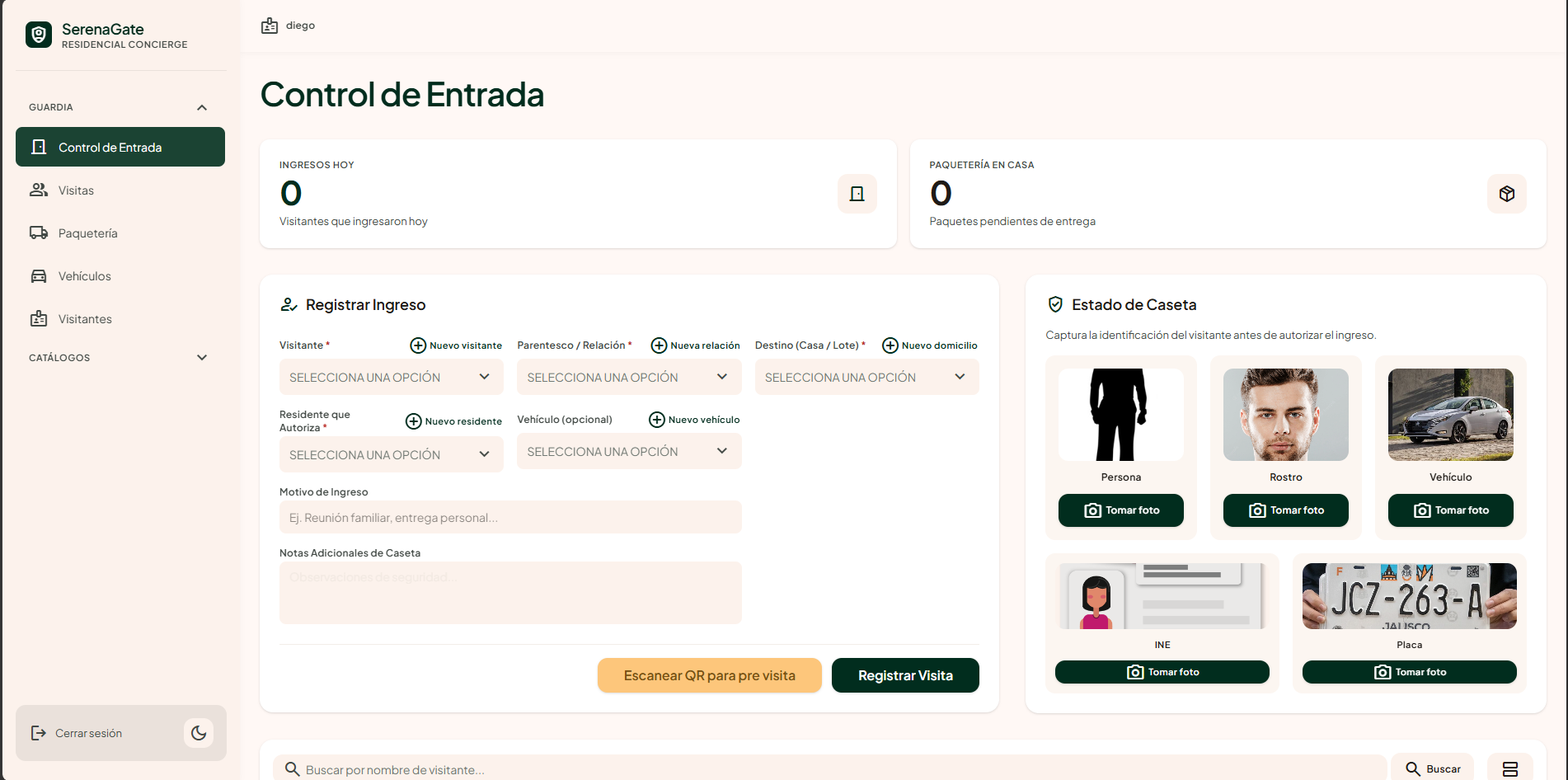
Task: Click the door icon in Ingresos Hoy card
Action: 857,194
